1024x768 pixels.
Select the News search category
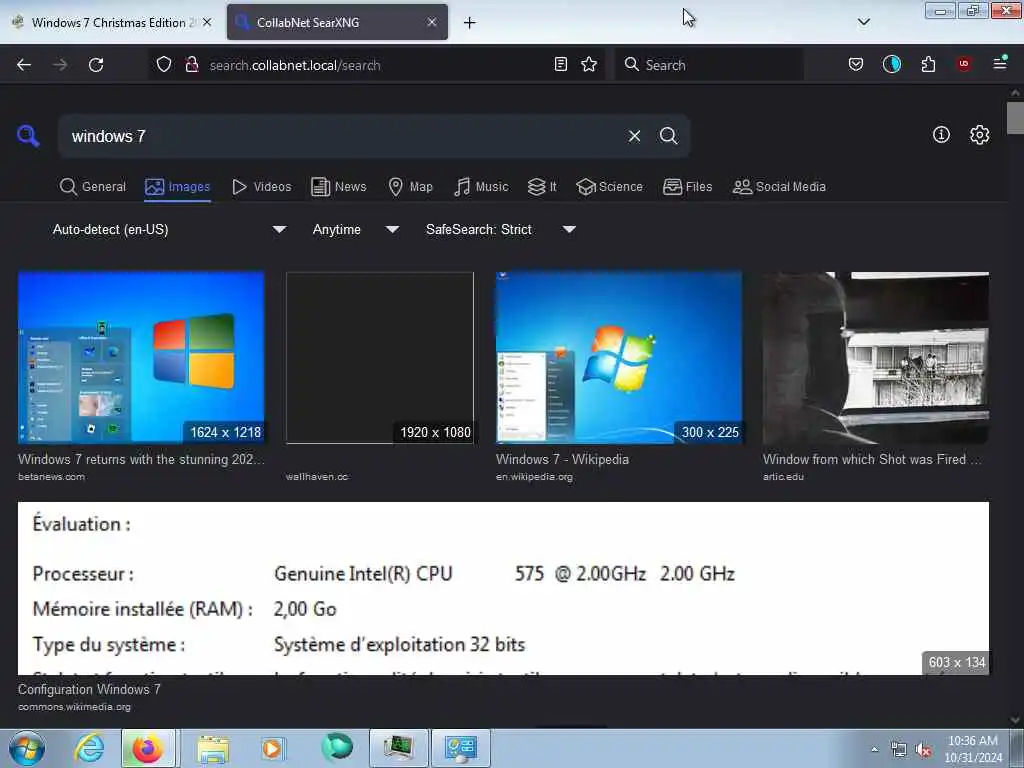(x=339, y=187)
